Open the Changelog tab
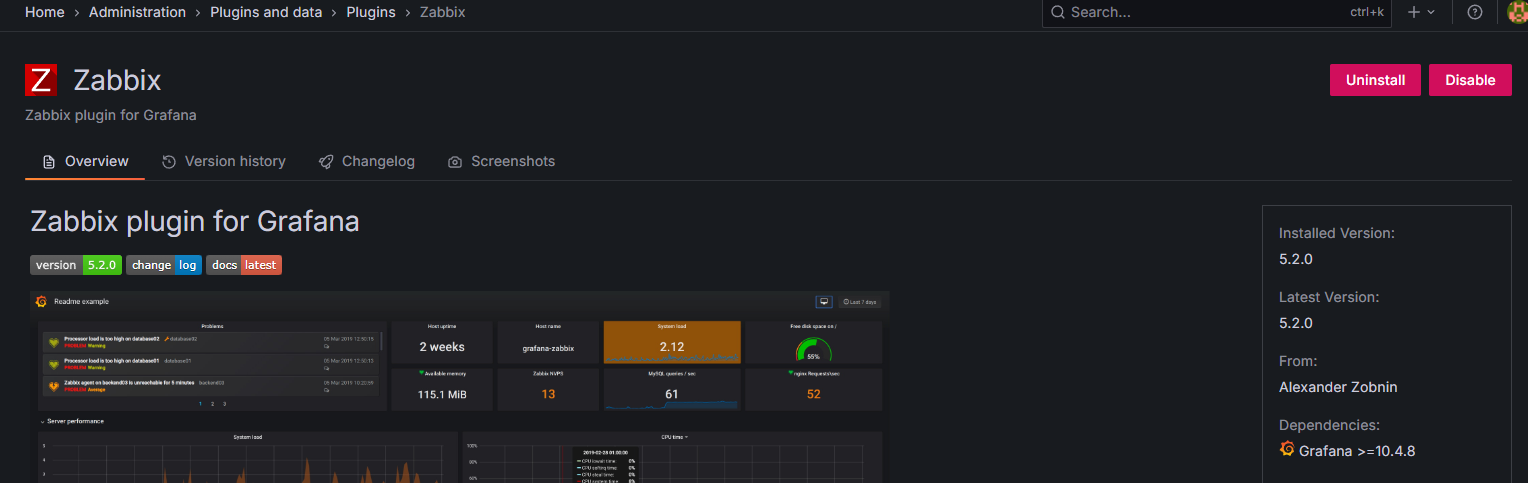Screen dimensions: 1528x483 pyautogui.click(x=366, y=162)
